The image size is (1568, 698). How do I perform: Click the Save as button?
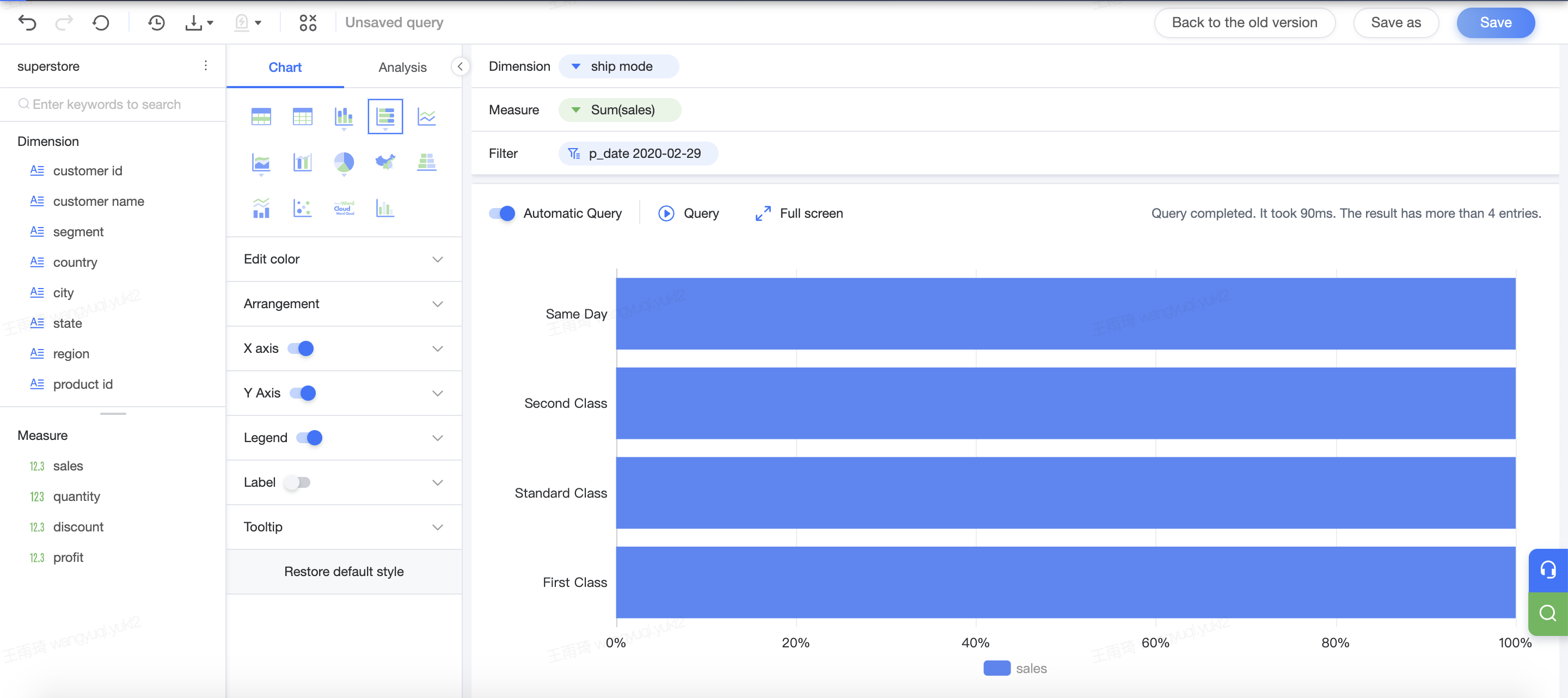click(1396, 22)
